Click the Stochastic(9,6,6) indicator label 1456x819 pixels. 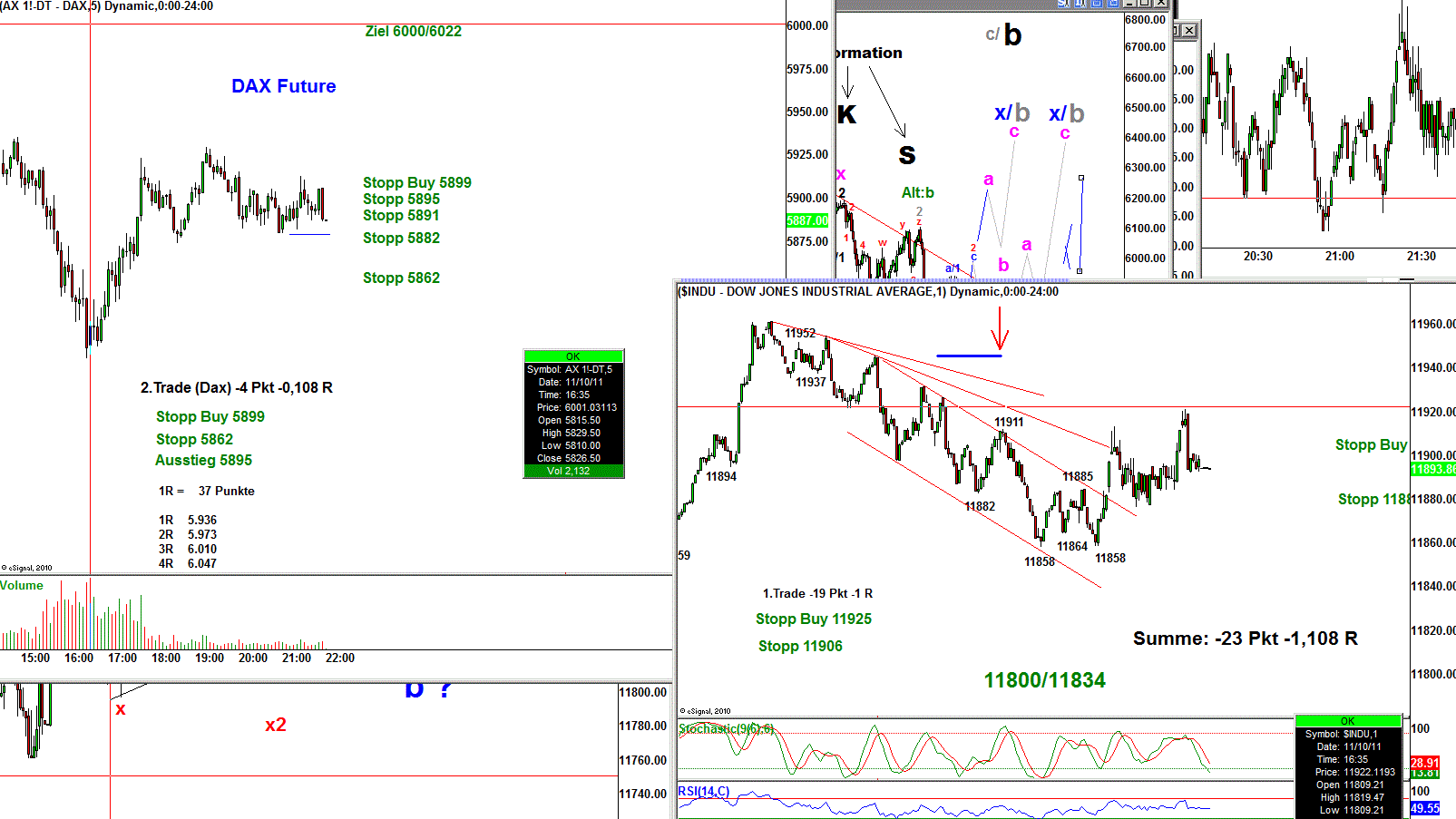click(726, 728)
